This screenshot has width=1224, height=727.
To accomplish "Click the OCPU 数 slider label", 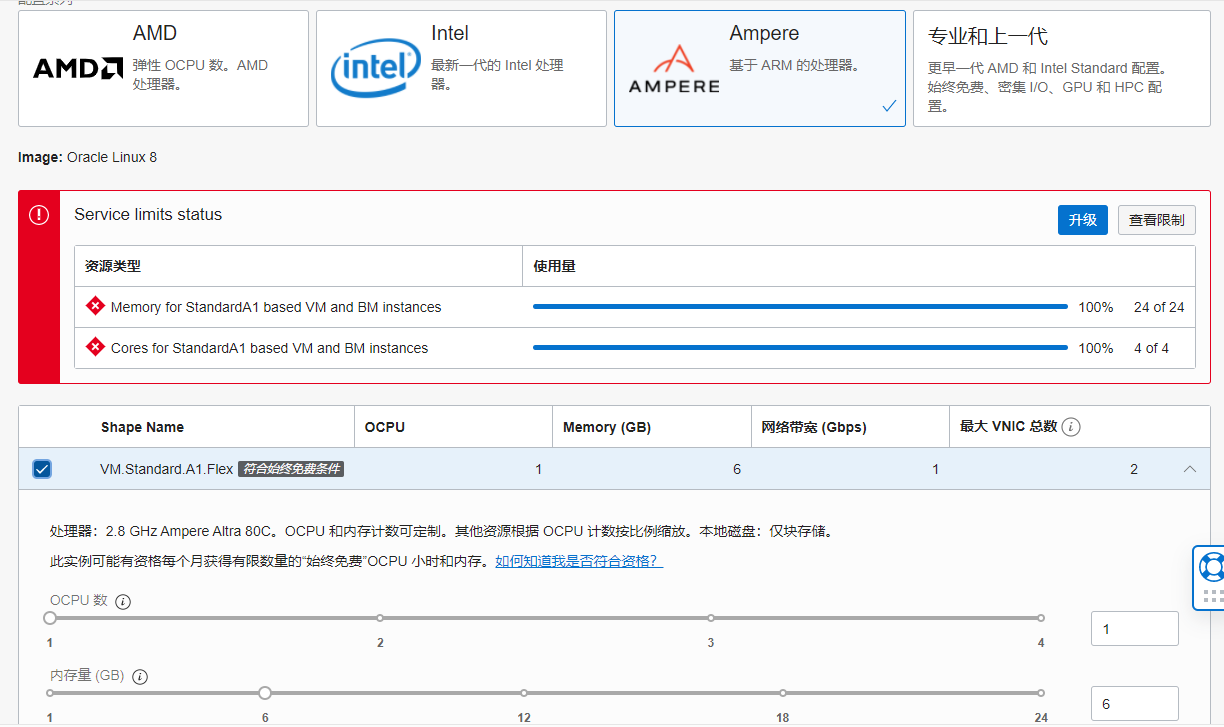I will (x=78, y=601).
